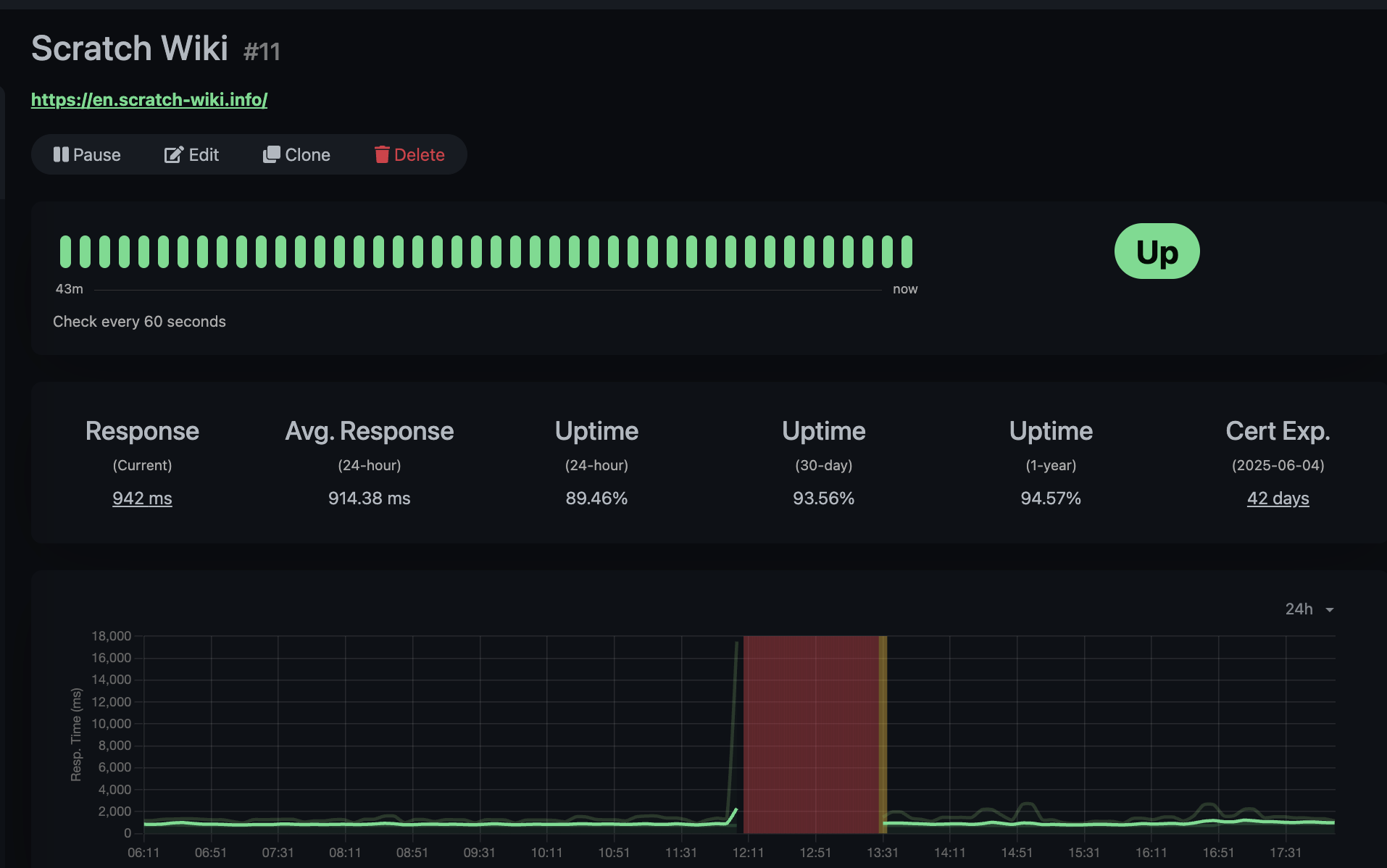Expand the 24h chart range dropdown

tap(1299, 609)
